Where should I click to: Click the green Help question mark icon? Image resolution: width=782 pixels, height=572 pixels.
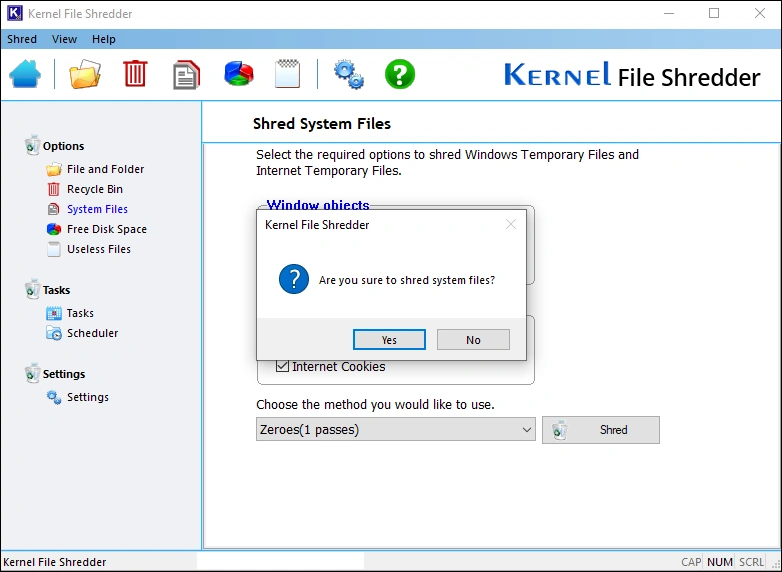click(x=400, y=75)
